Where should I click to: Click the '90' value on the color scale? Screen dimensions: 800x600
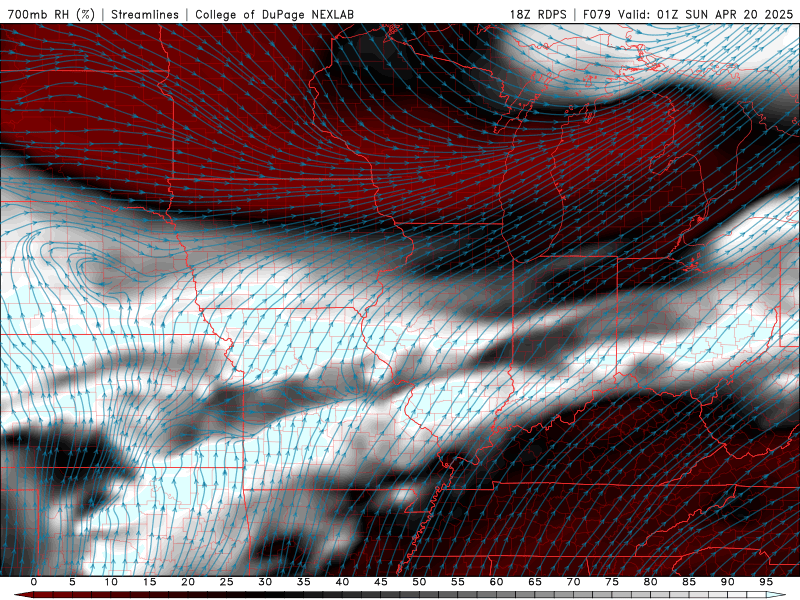(727, 582)
